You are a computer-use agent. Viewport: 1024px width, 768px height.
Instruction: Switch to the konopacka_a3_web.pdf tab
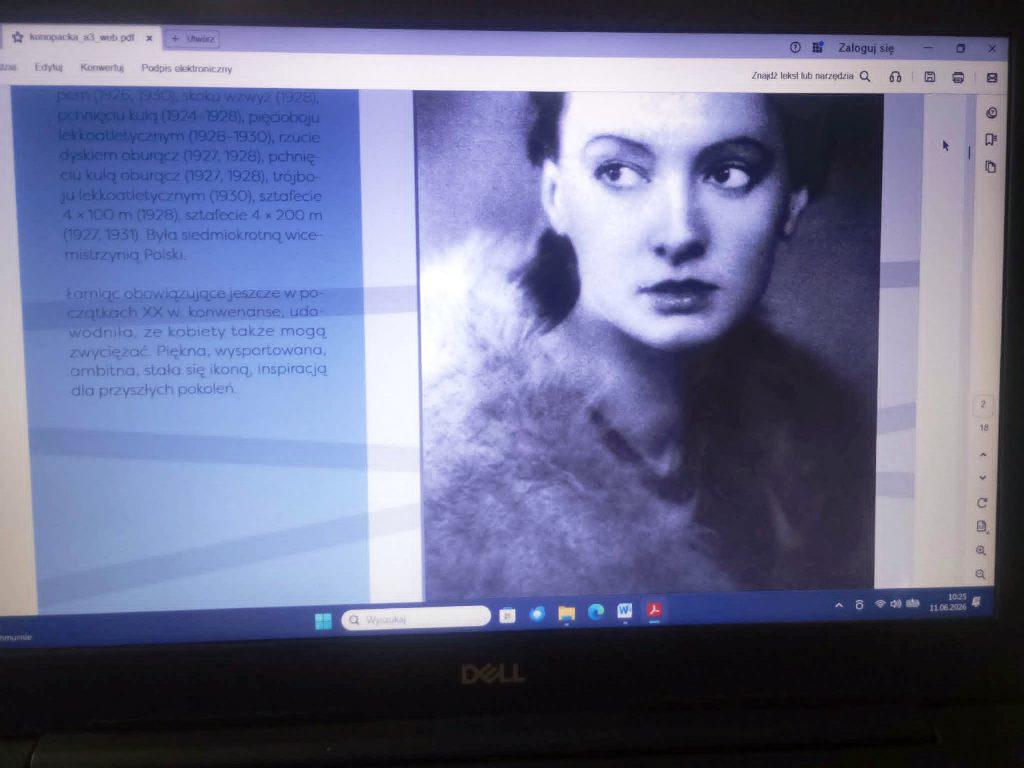click(x=82, y=38)
